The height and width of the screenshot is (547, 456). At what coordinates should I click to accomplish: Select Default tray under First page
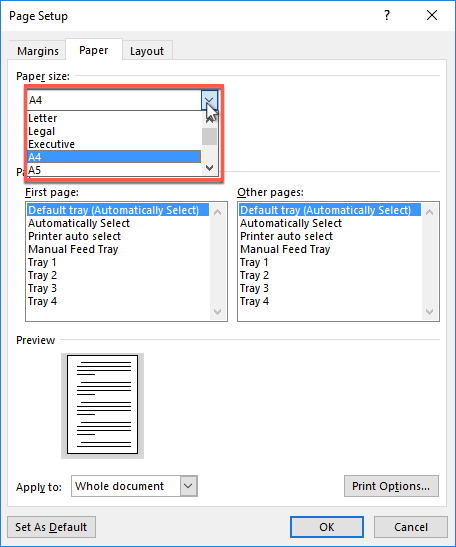pos(118,210)
